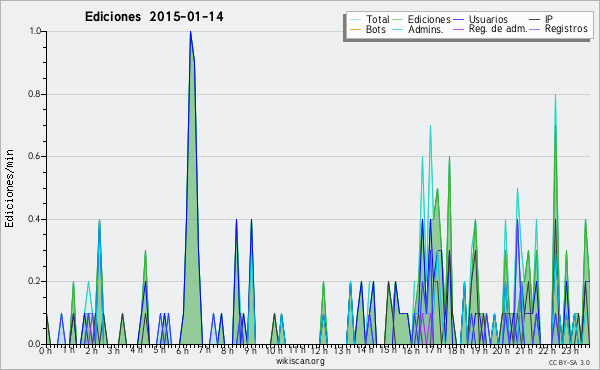The image size is (600, 370).
Task: Click the 'Bots' legend label
Action: pos(375,29)
